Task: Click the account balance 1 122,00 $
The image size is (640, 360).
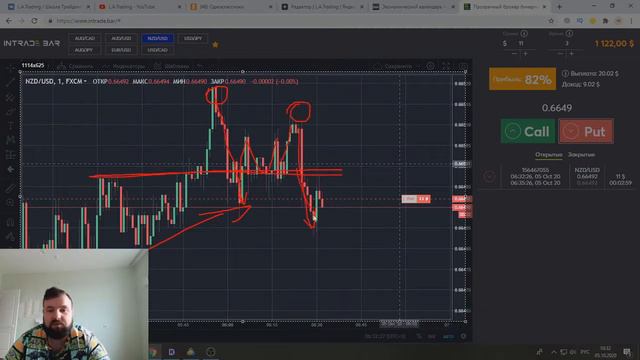Action: pos(614,44)
